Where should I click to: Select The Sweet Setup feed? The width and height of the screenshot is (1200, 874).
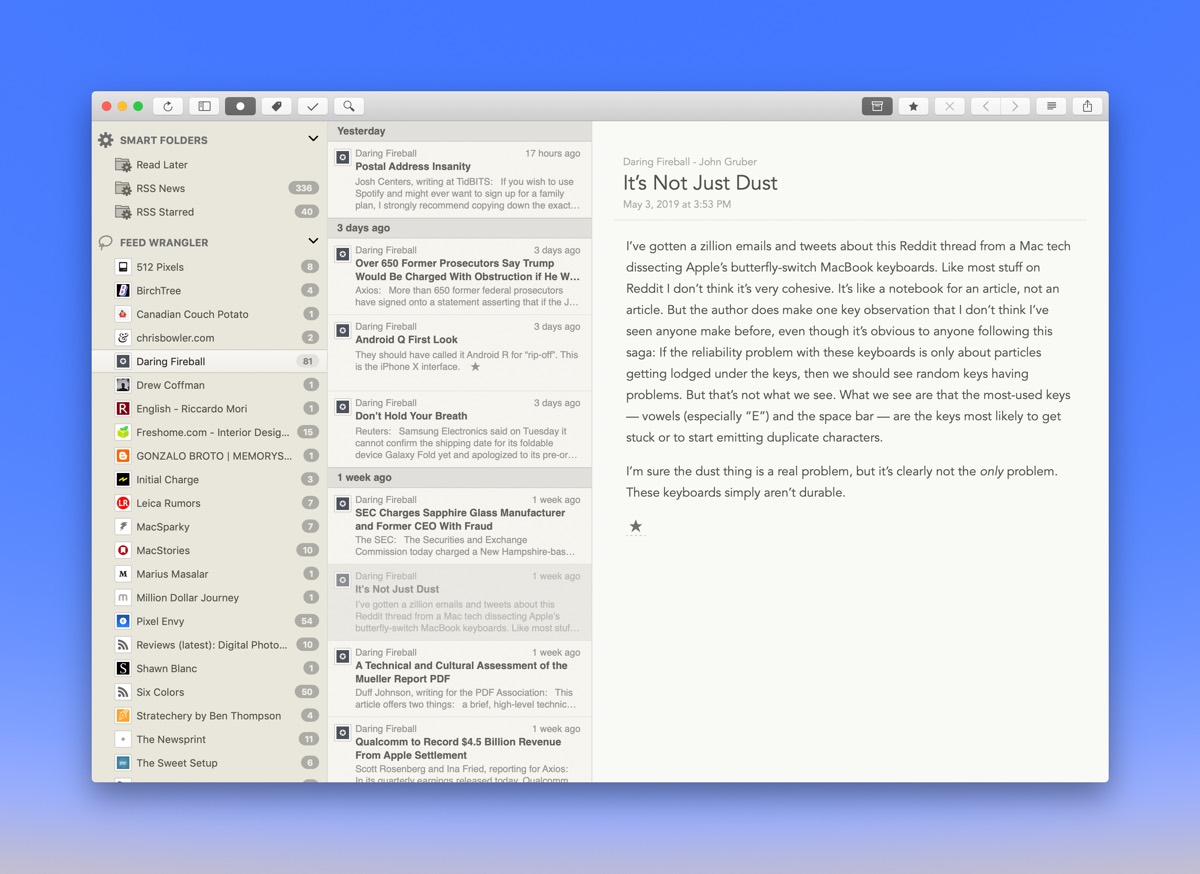209,763
